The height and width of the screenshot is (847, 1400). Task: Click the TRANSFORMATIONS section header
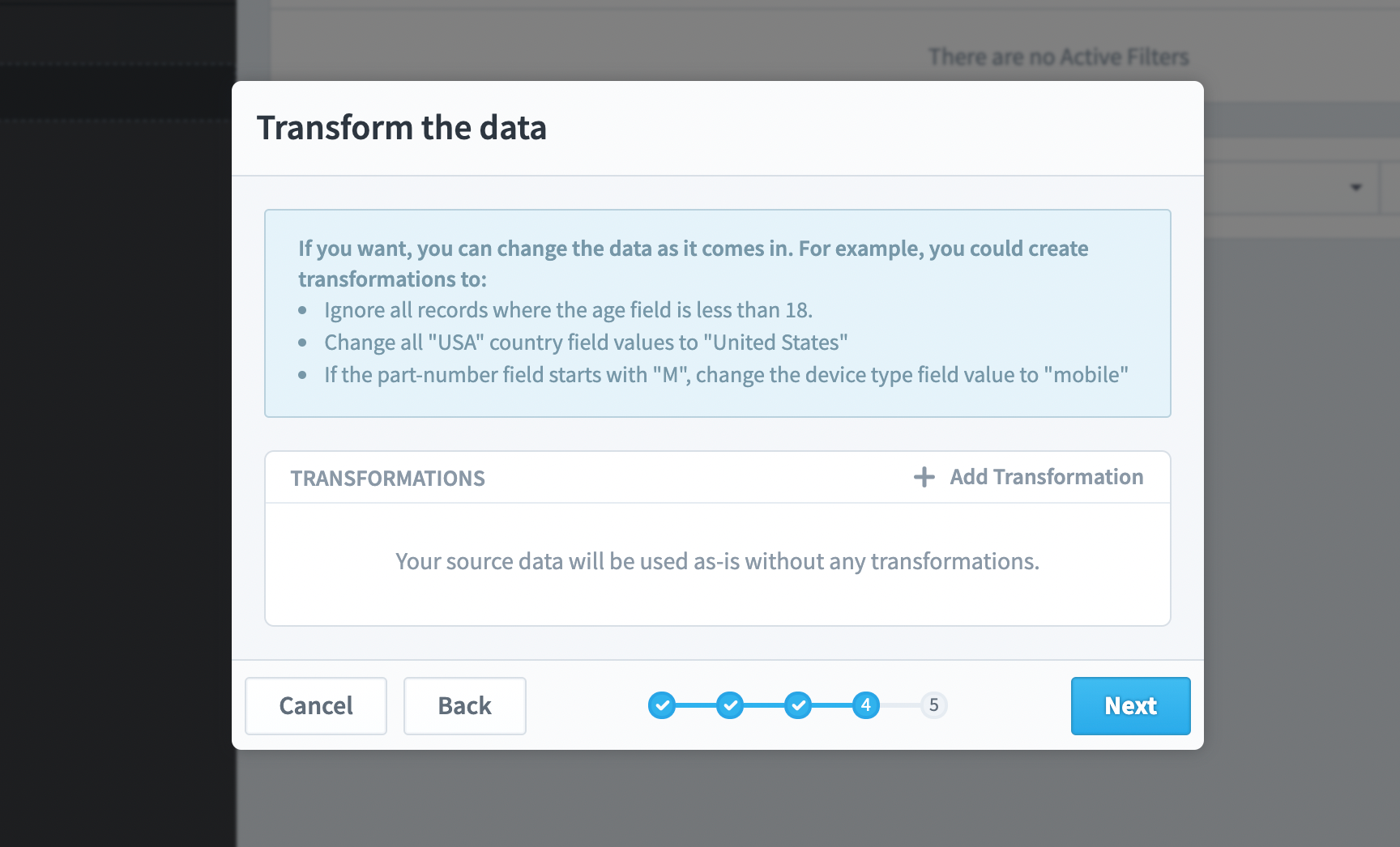click(x=388, y=479)
